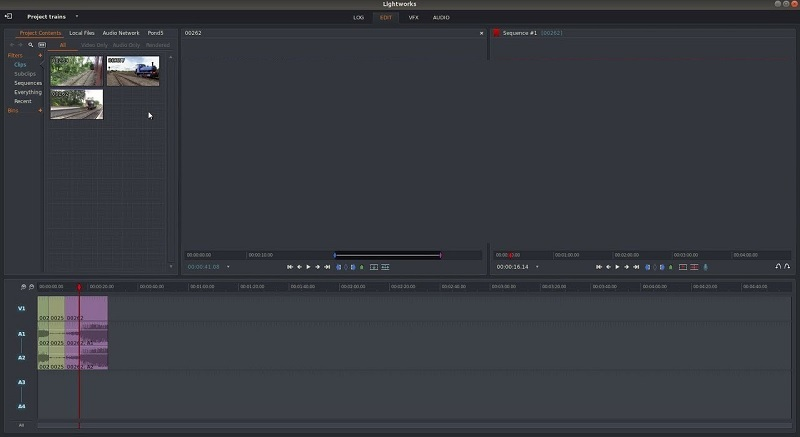Image resolution: width=800 pixels, height=437 pixels.
Task: Redo the last edit
Action: [x=787, y=266]
